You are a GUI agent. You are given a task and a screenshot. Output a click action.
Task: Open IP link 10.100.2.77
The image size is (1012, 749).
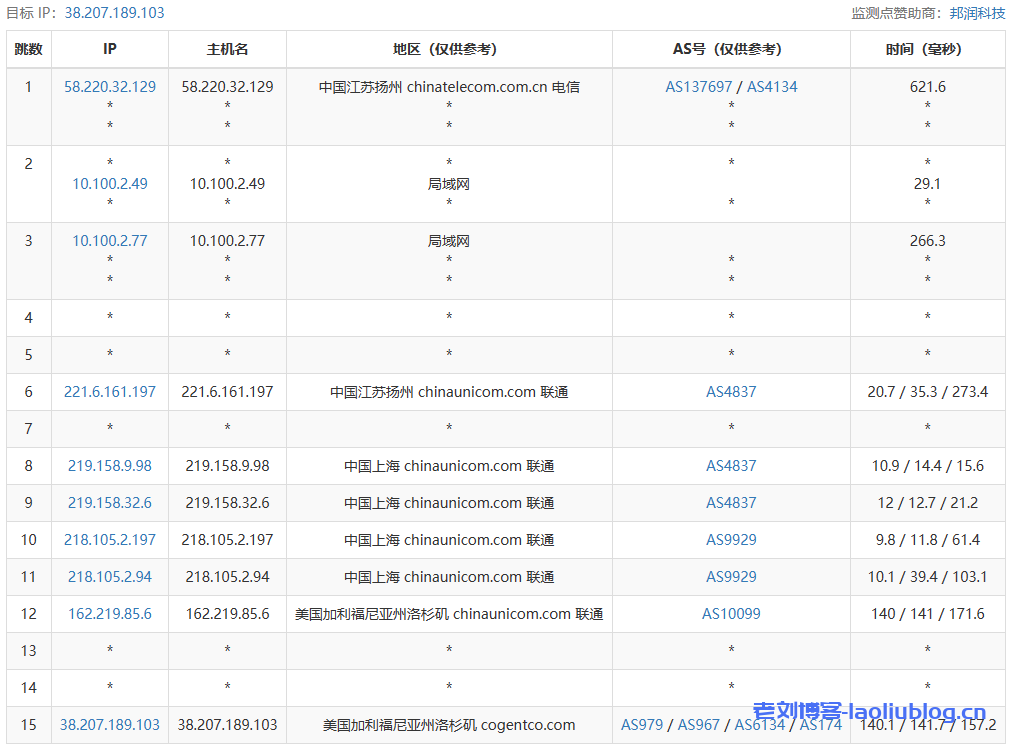[110, 241]
